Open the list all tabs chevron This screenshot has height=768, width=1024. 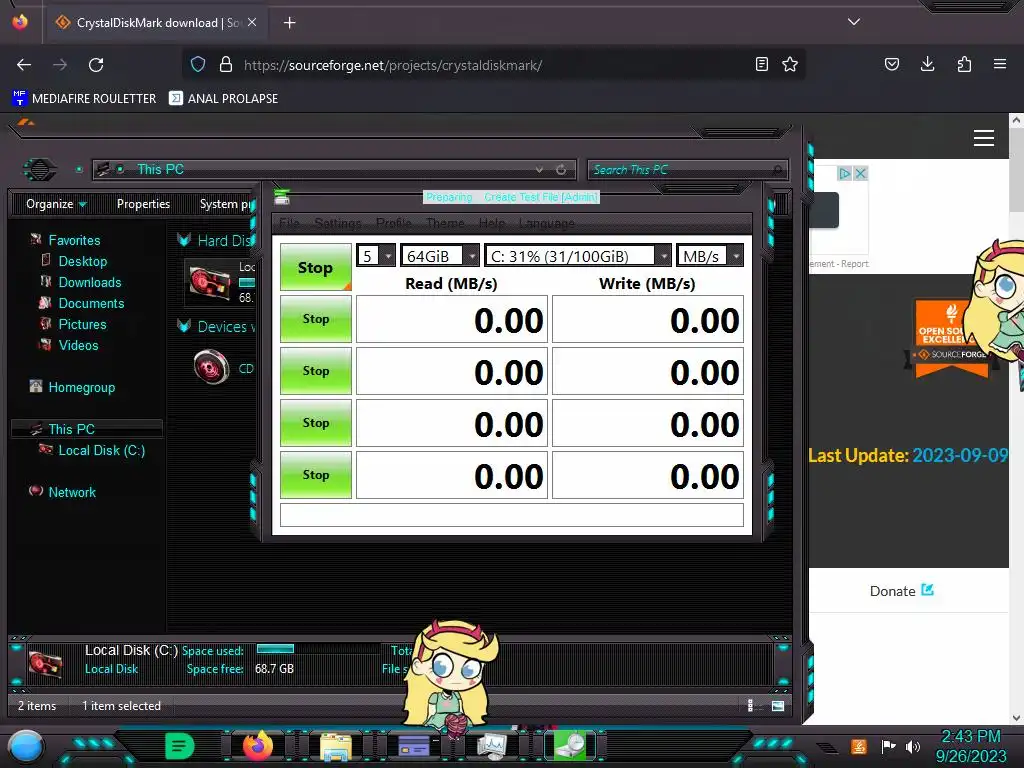(x=854, y=22)
